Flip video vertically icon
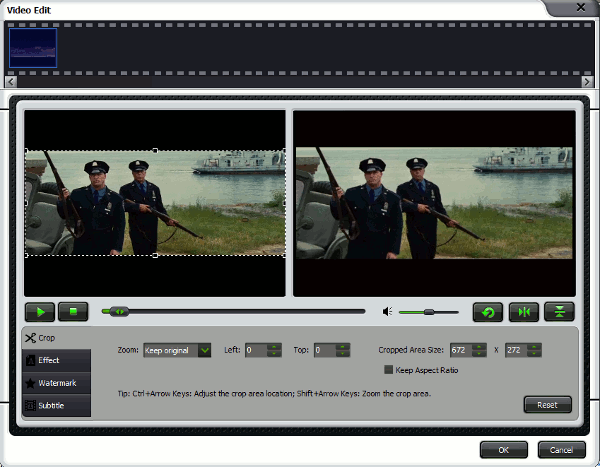 tap(559, 312)
